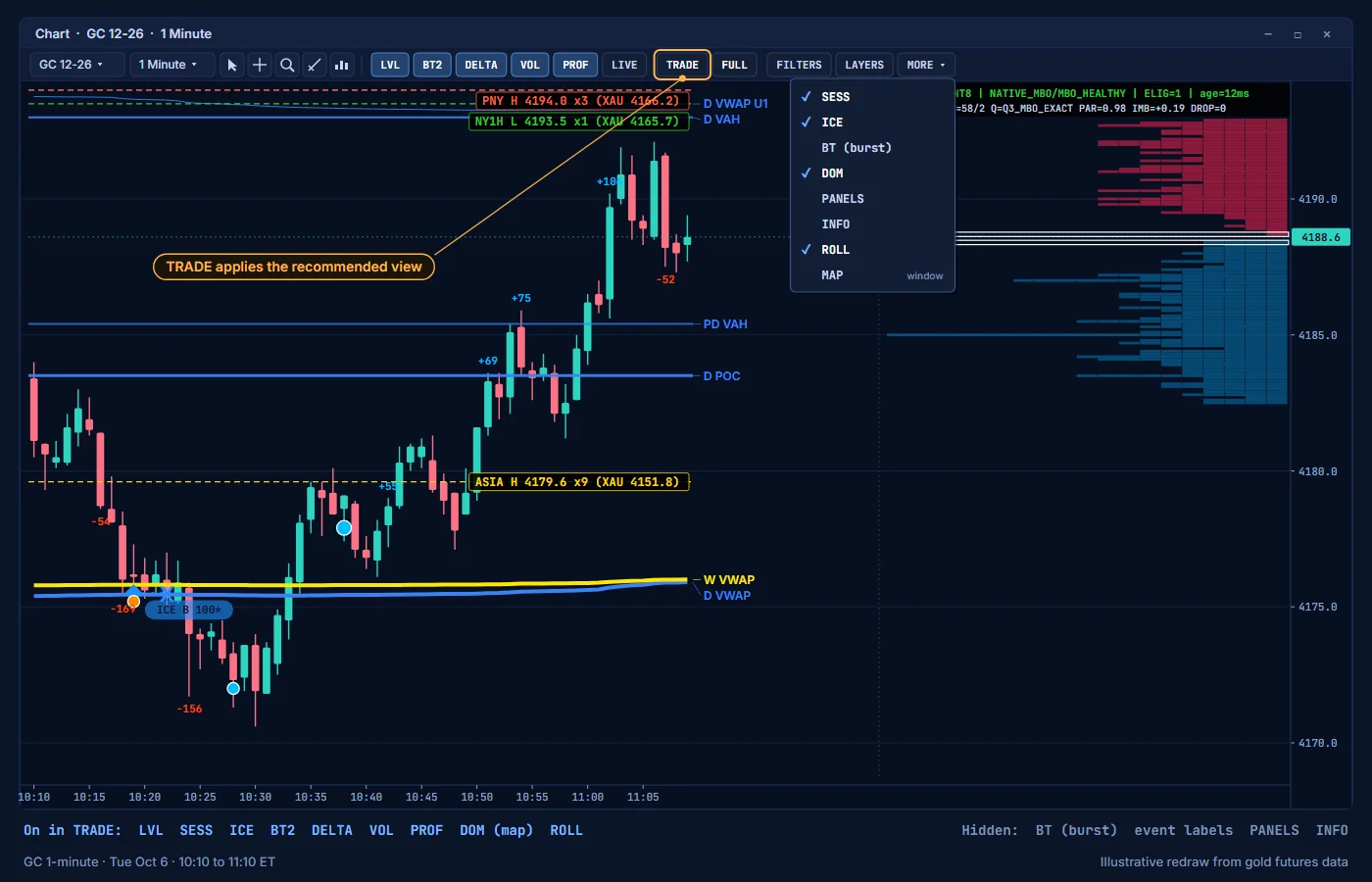
Task: Uncheck DOM in the MORE menu
Action: coord(872,173)
